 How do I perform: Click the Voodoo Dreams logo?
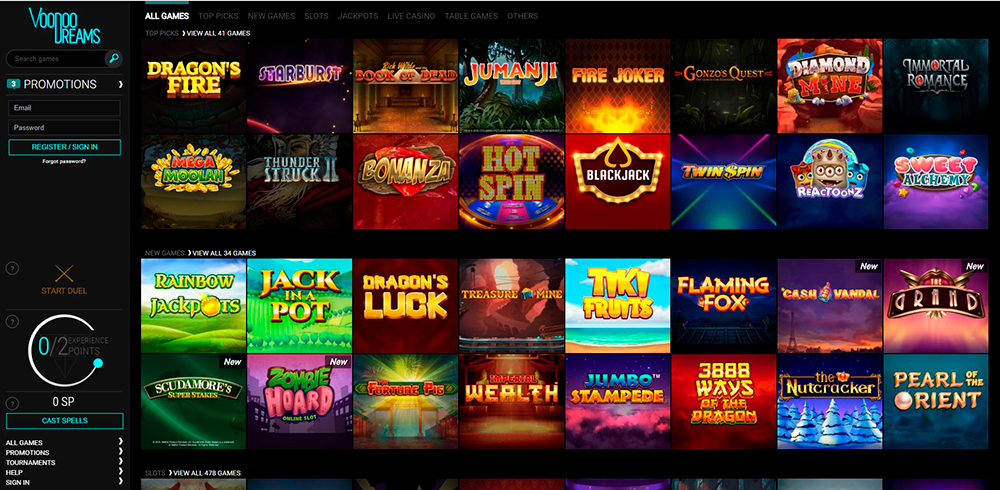[x=64, y=26]
